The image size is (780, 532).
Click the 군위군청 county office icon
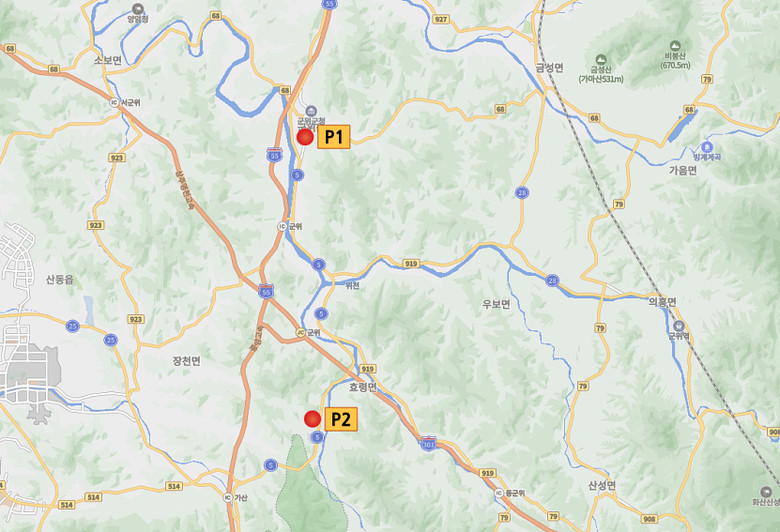point(311,111)
